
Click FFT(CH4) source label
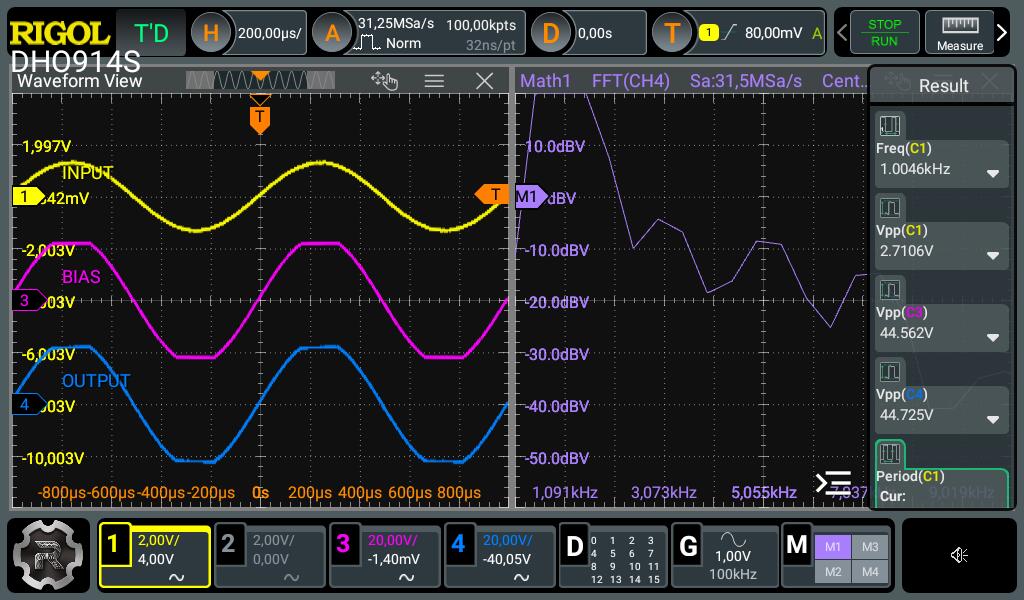(630, 81)
